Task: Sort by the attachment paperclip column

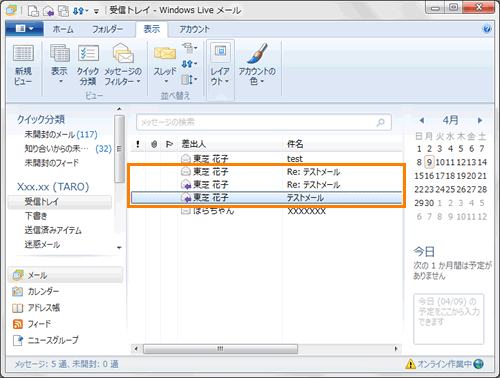Action: click(x=154, y=144)
